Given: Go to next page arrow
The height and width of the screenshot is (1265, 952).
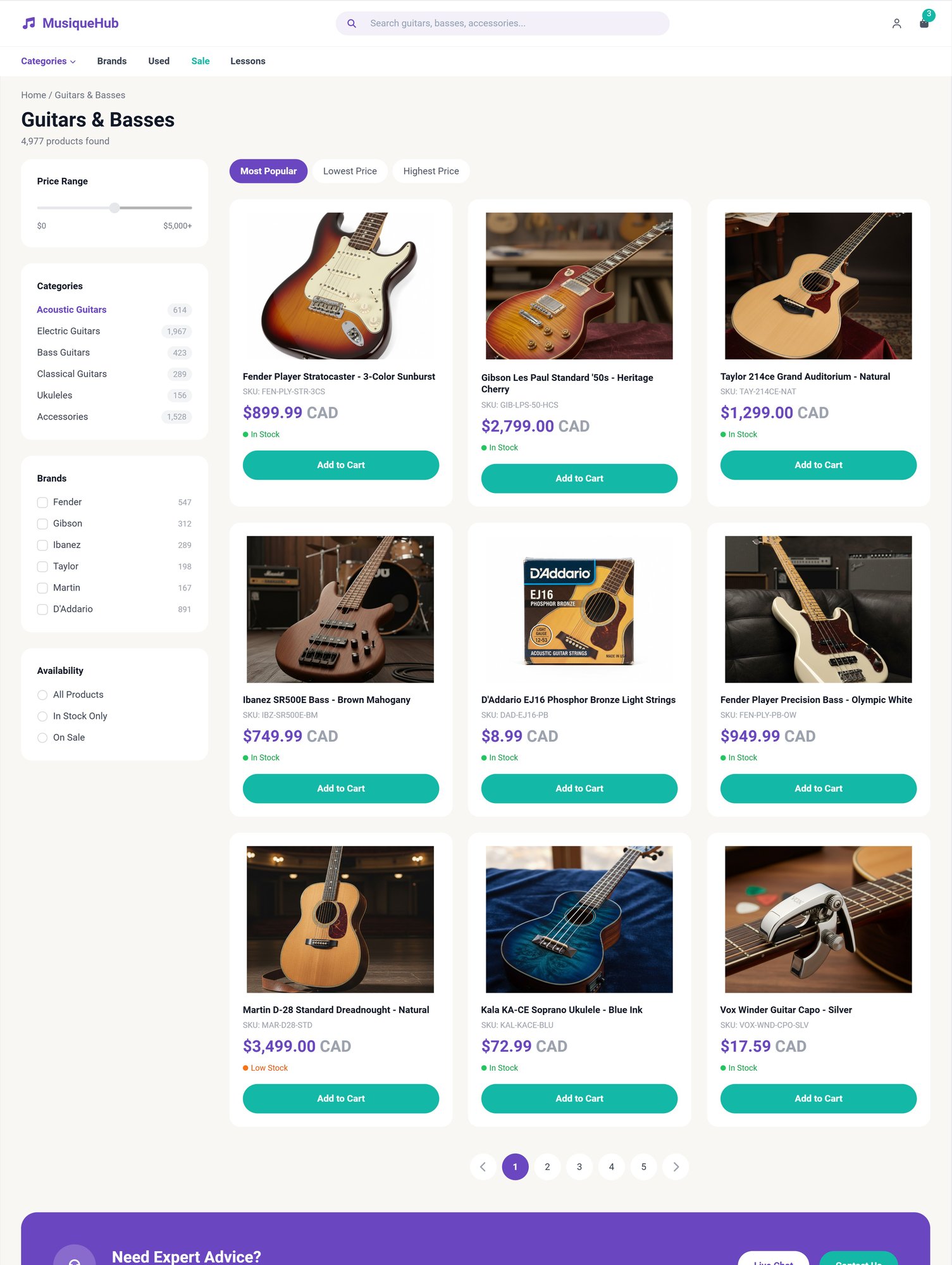Looking at the screenshot, I should (676, 1166).
